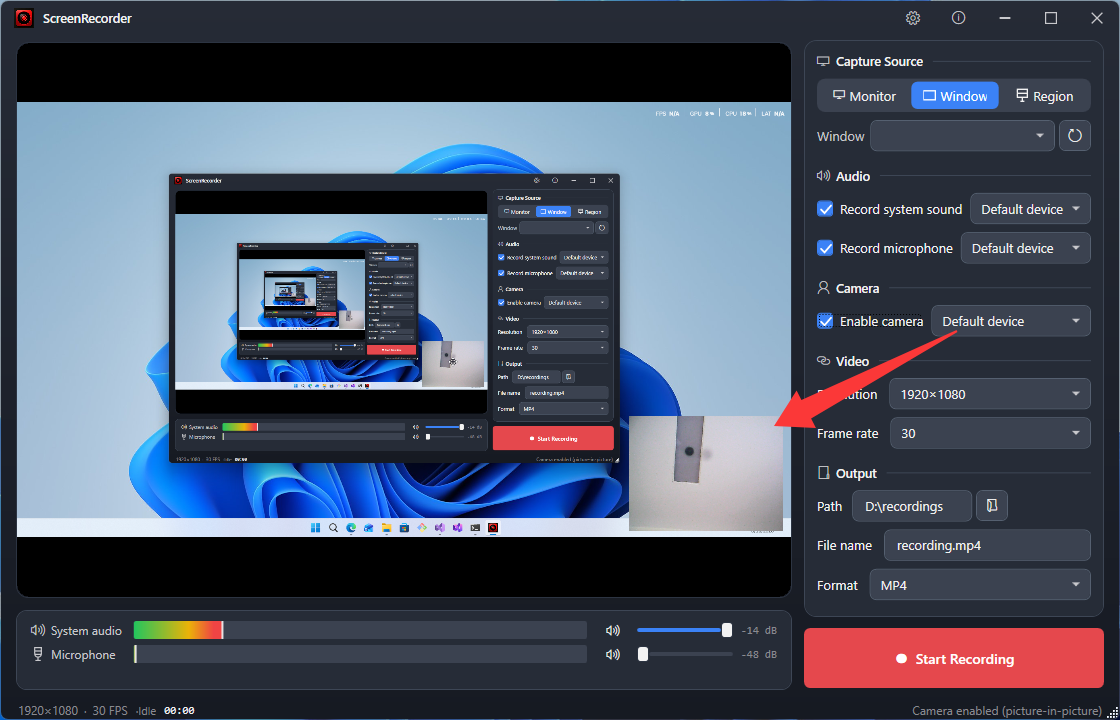Open the settings gear in the title bar
Screen dimensions: 1120x720
913,18
